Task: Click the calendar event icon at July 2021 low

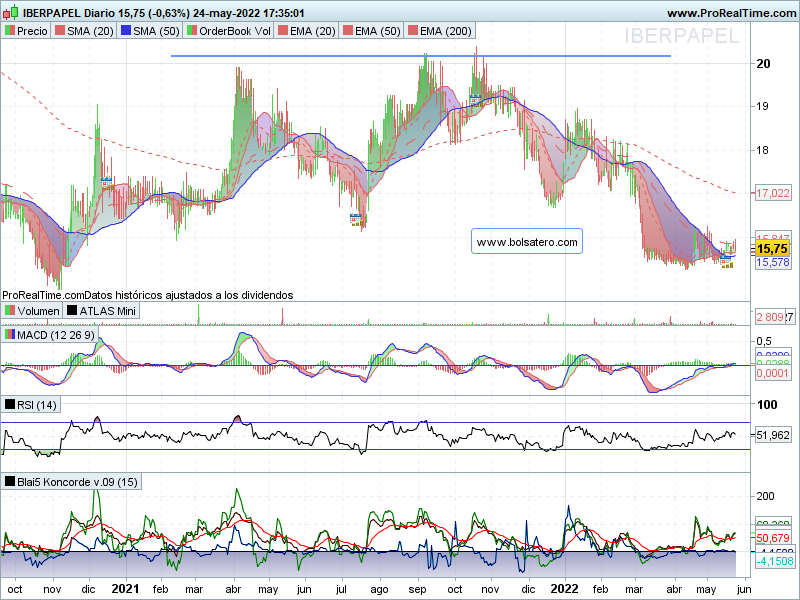Action: [356, 220]
